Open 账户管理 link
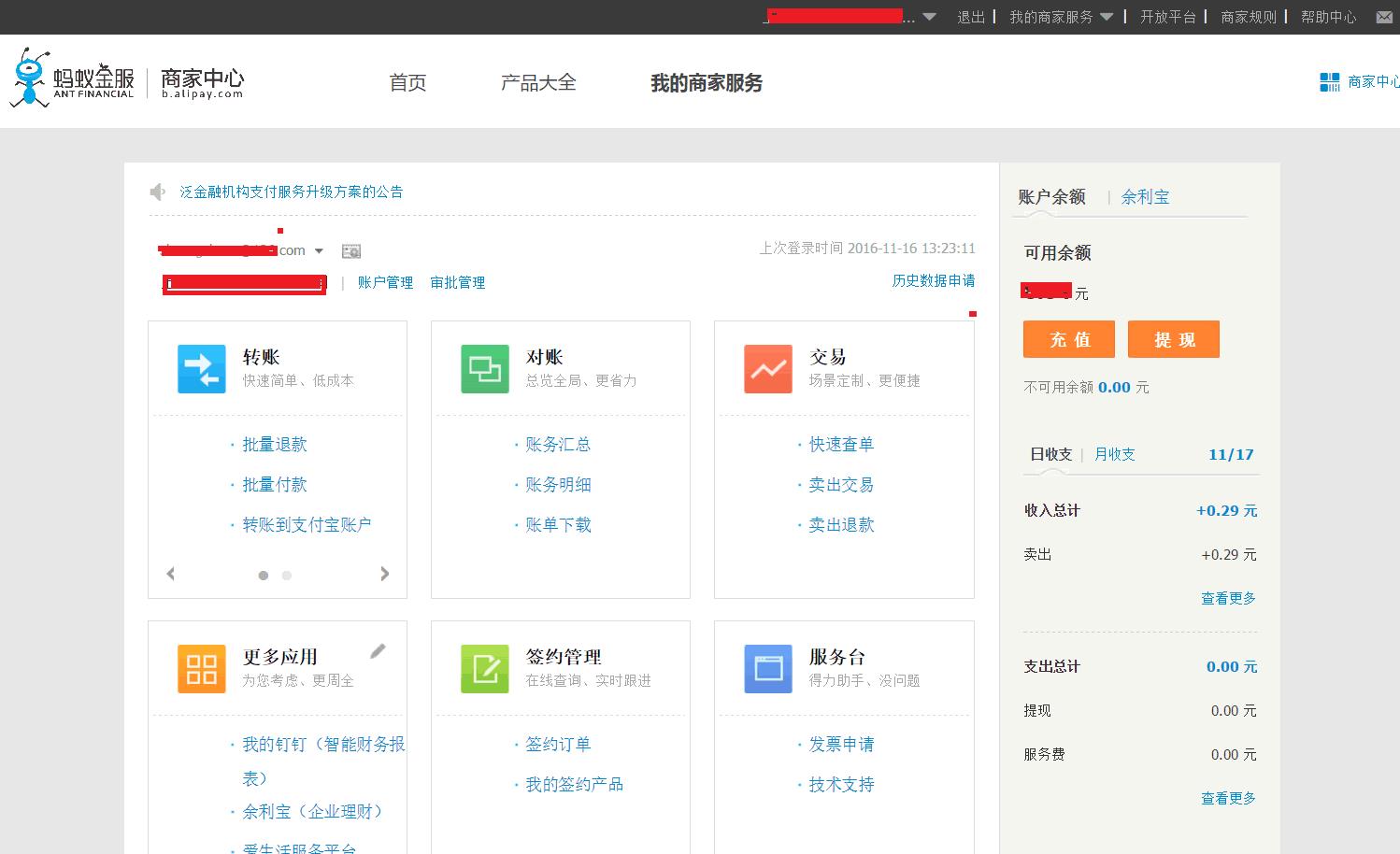The width and height of the screenshot is (1400, 854). click(x=385, y=282)
